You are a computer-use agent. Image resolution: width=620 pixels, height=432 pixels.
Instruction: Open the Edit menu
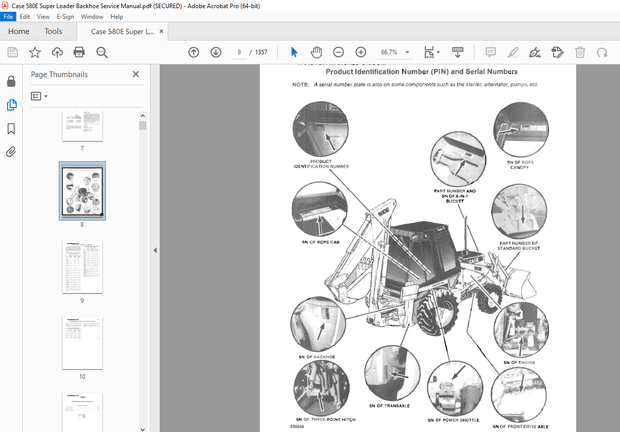click(x=25, y=17)
